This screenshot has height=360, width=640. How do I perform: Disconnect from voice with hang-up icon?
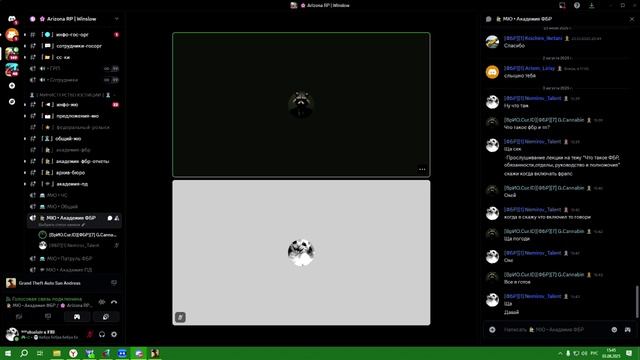(x=114, y=302)
